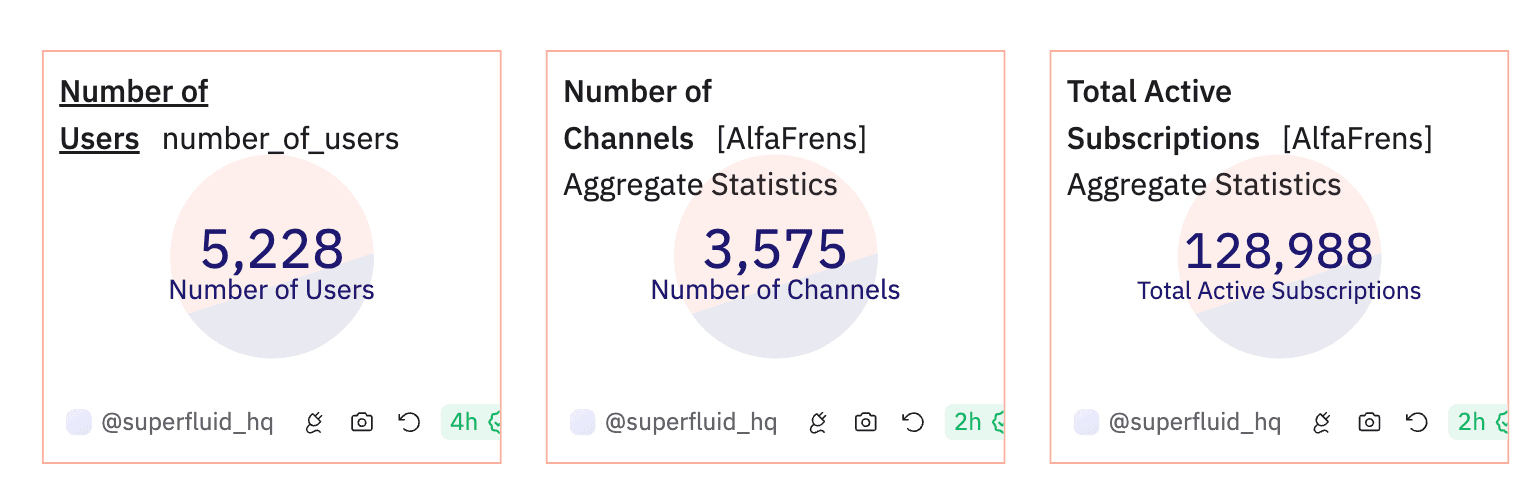Screen dimensions: 1534x482
Task: Refresh the Number of Users query
Action: pos(409,423)
